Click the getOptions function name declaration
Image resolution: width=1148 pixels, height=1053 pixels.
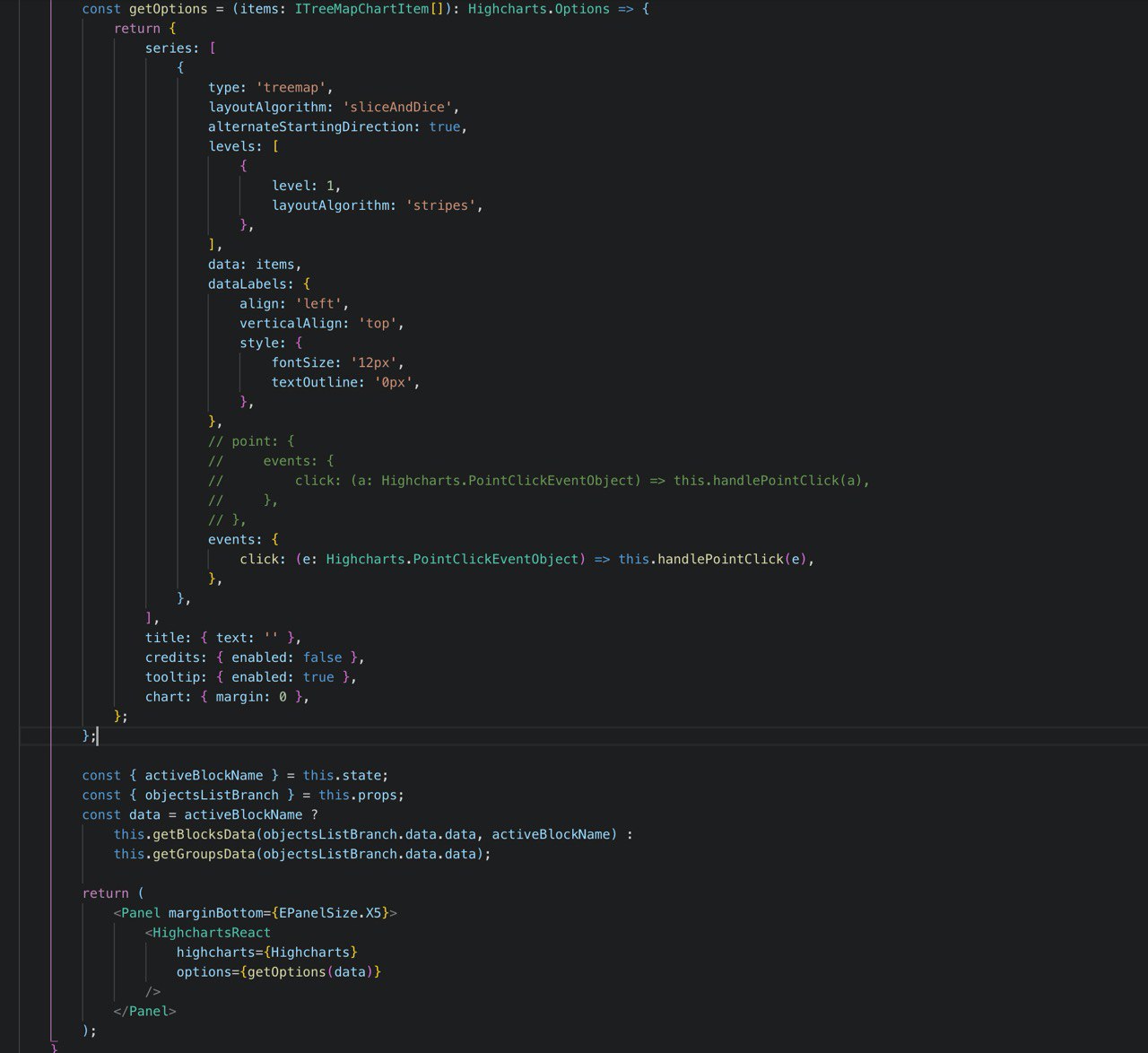(169, 9)
